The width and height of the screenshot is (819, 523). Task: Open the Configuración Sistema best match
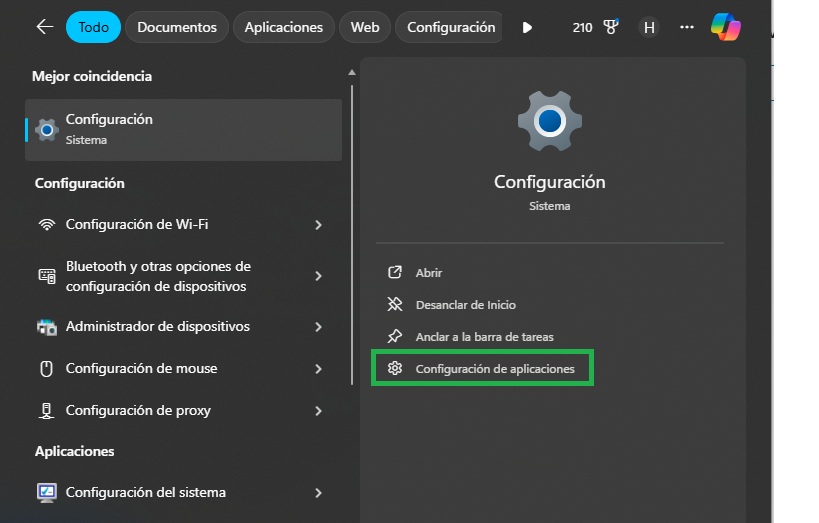(183, 130)
